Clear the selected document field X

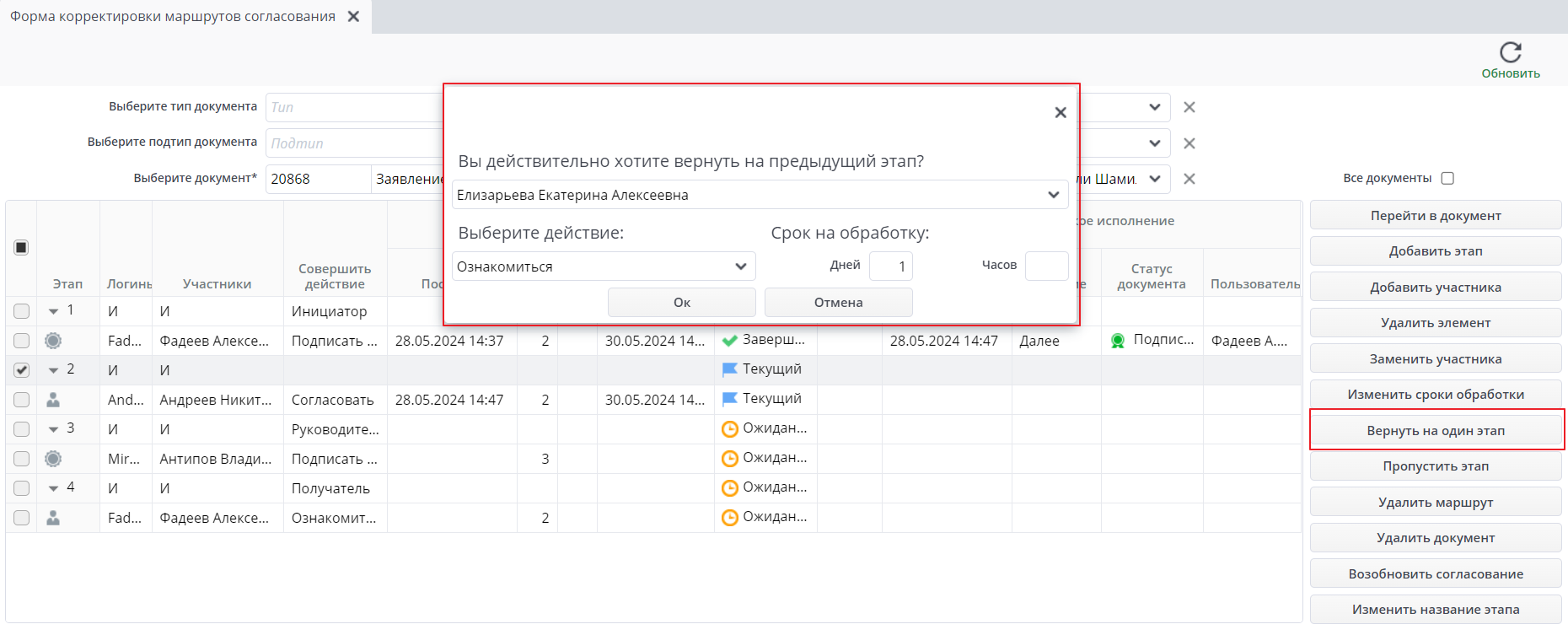1189,179
